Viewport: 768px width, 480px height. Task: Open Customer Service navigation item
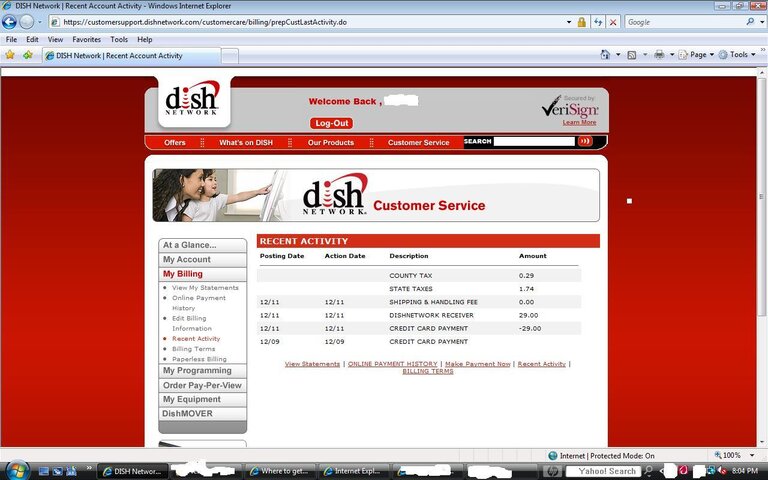[418, 143]
